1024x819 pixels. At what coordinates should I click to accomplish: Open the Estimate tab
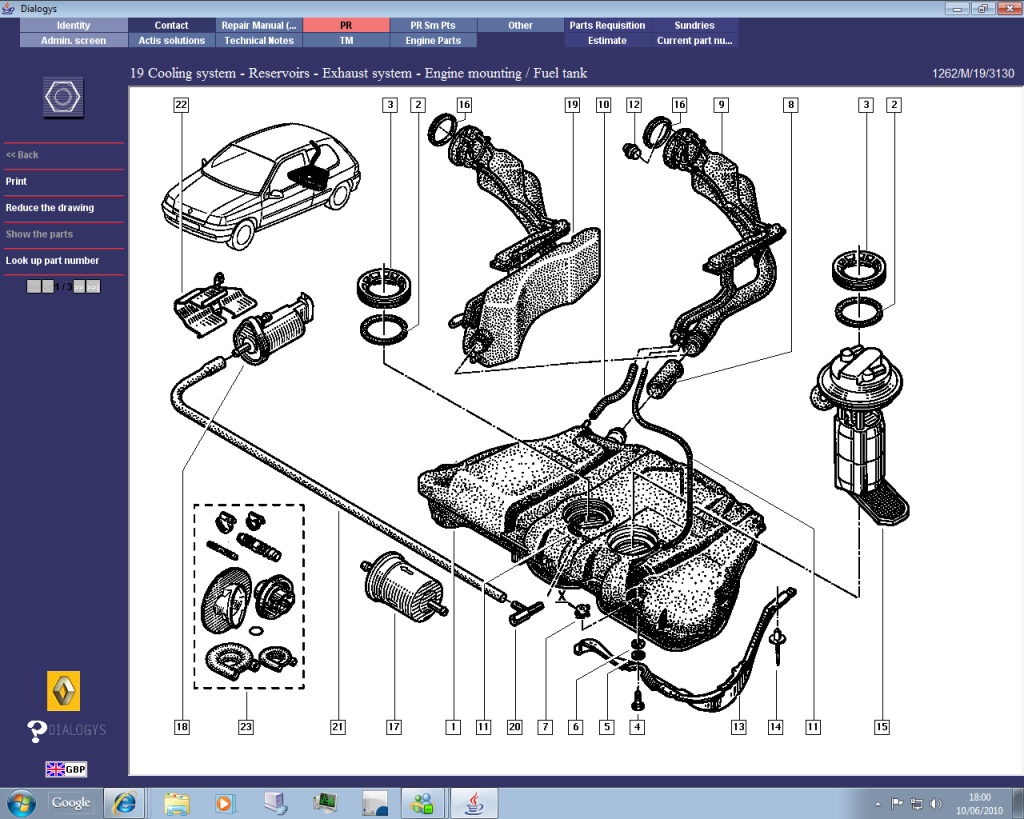point(607,41)
